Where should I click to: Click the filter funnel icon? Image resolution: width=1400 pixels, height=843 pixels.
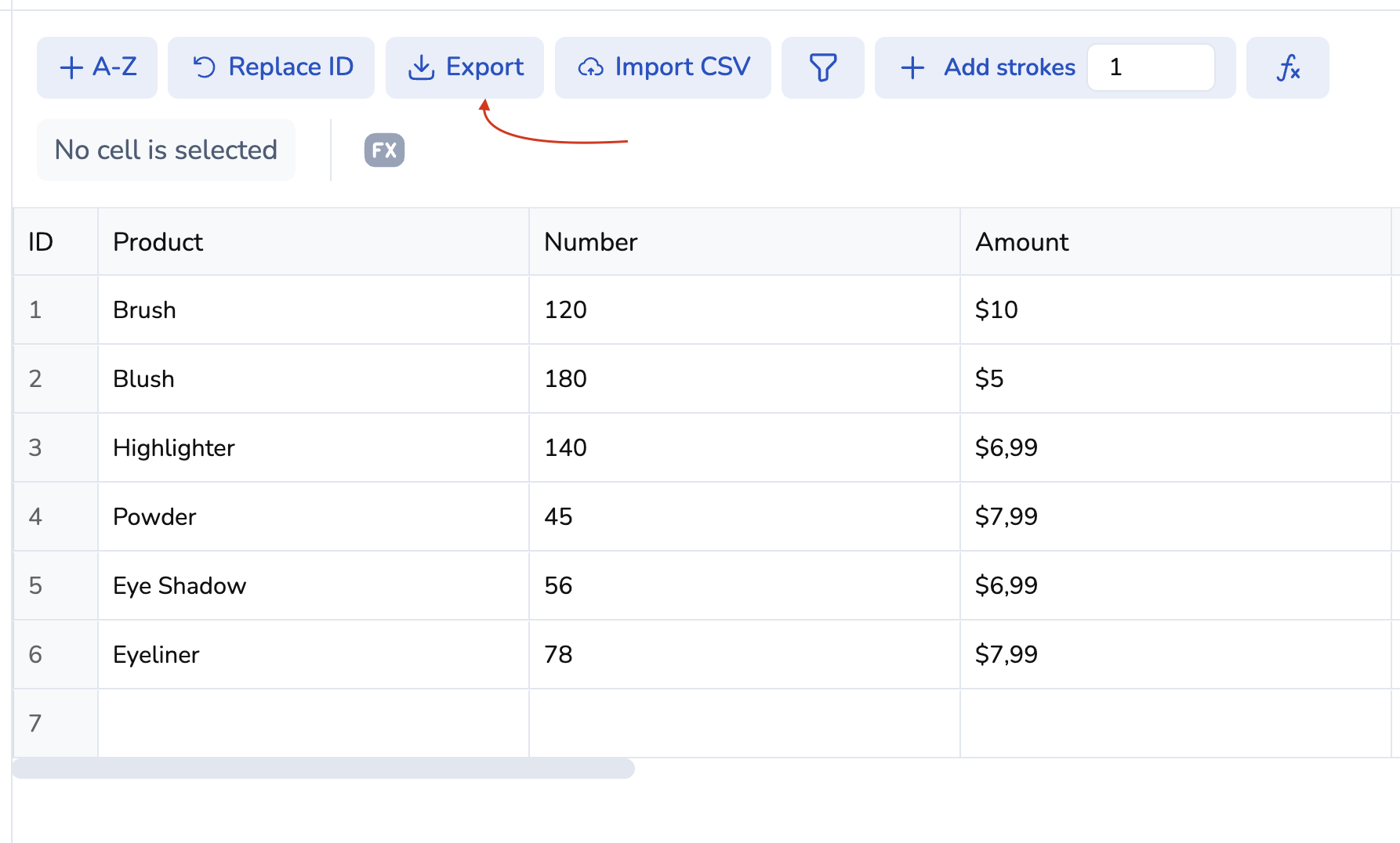(x=822, y=67)
